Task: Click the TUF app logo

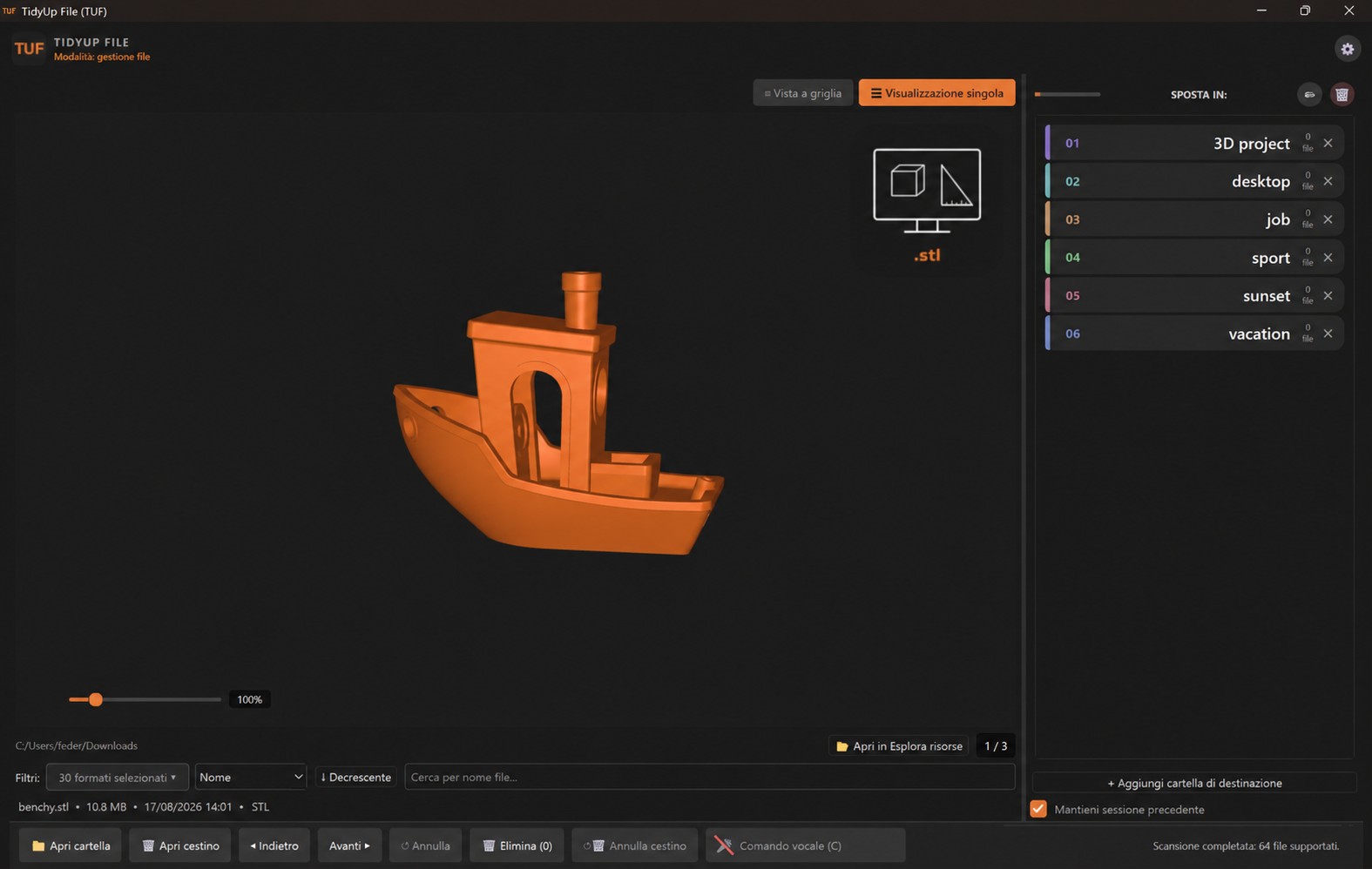Action: pos(29,49)
